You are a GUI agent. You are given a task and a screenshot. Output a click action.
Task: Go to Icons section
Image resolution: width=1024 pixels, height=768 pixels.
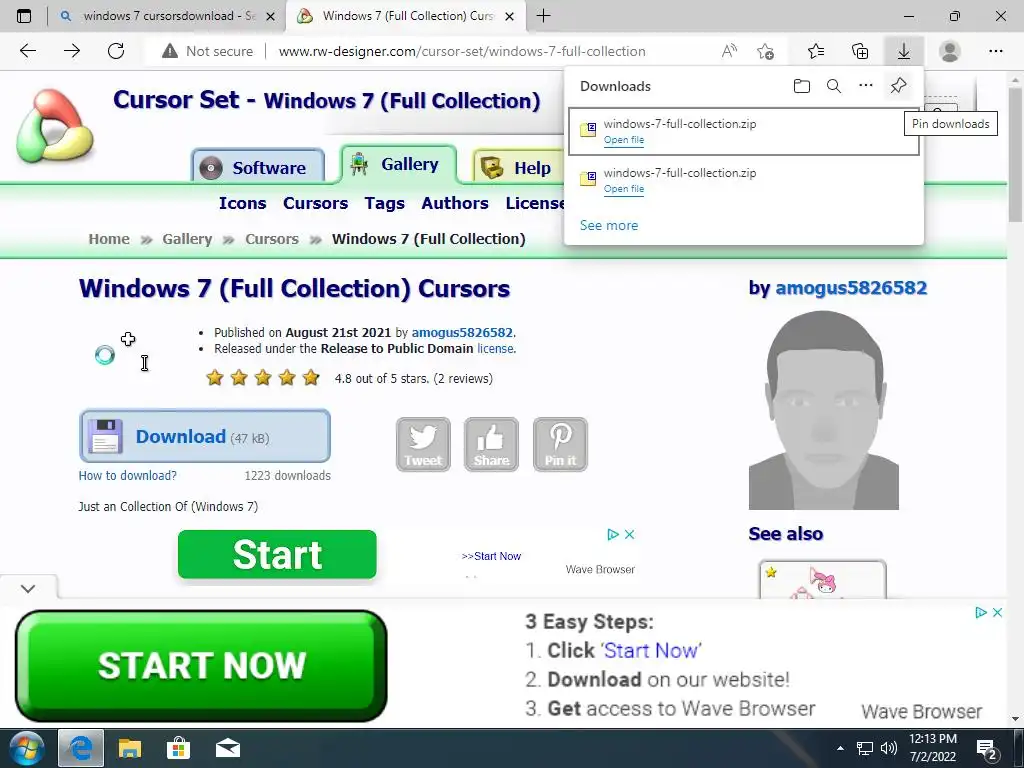pyautogui.click(x=242, y=203)
